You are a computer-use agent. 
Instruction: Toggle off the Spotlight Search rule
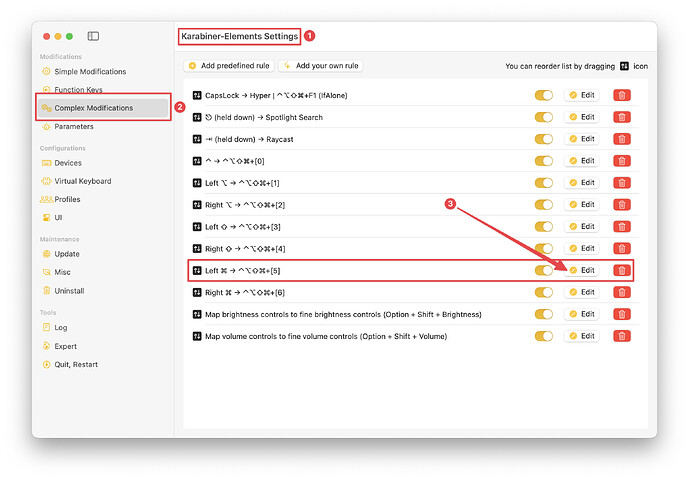pyautogui.click(x=544, y=117)
